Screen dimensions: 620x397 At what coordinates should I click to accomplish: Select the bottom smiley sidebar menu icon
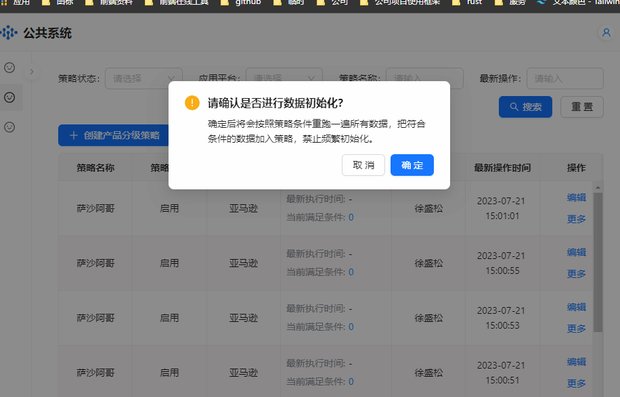[x=9, y=127]
